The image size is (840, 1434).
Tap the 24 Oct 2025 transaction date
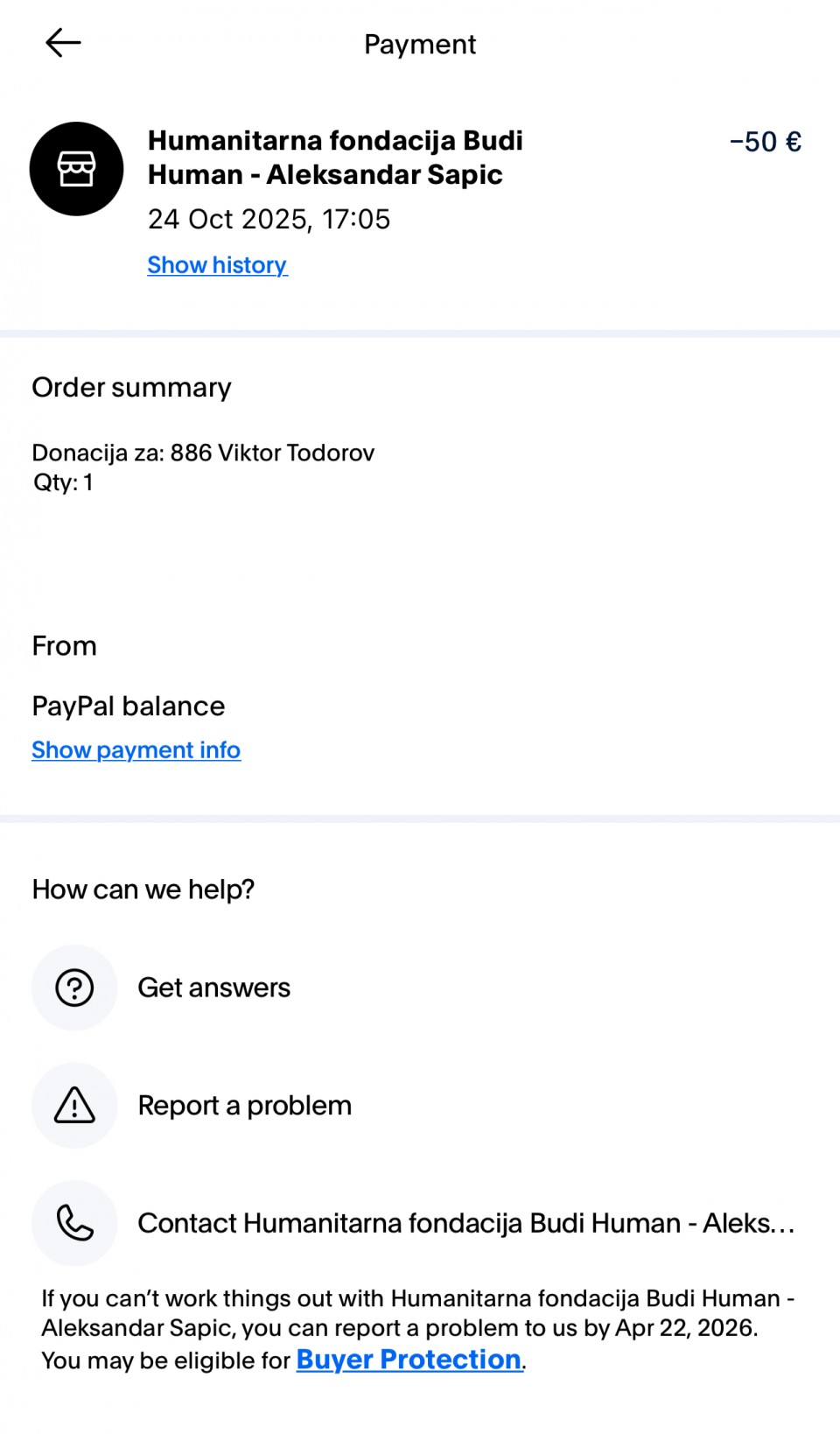coord(269,219)
